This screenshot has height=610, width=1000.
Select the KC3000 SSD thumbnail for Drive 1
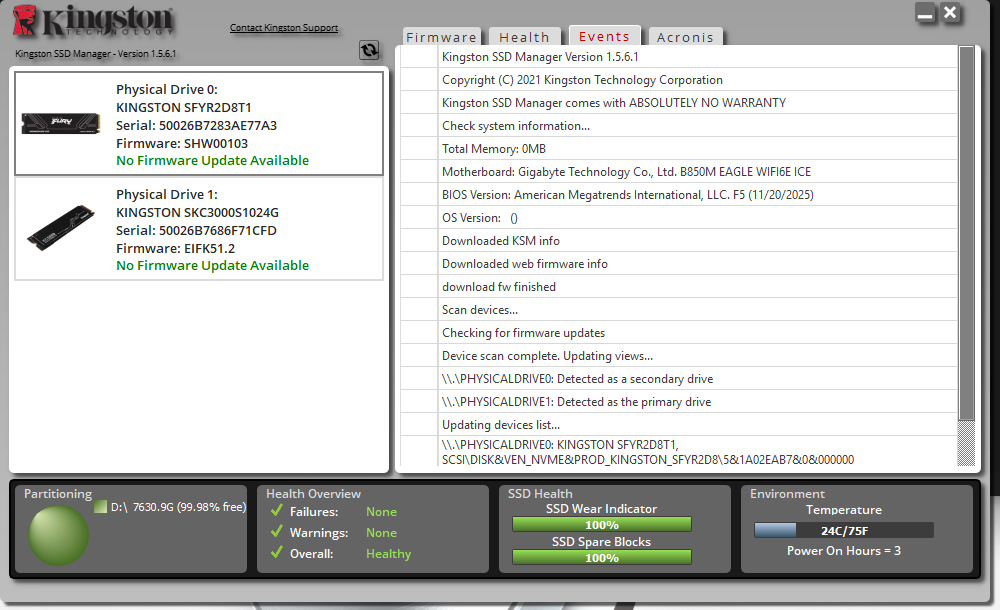click(x=61, y=227)
